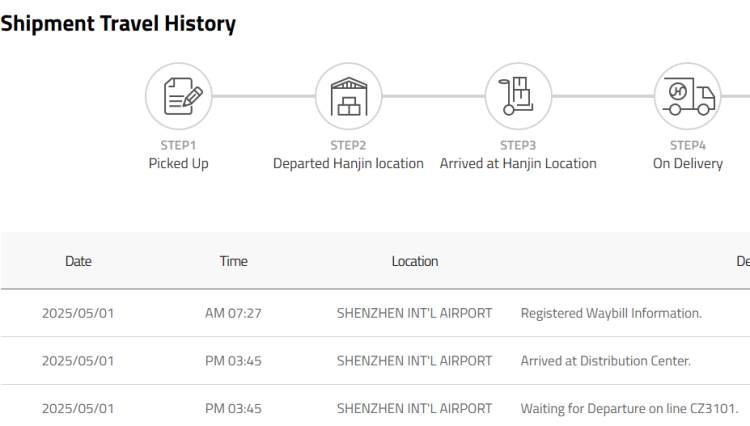Select the AM 07:27 time entry
Image resolution: width=750 pixels, height=426 pixels.
pyautogui.click(x=233, y=313)
